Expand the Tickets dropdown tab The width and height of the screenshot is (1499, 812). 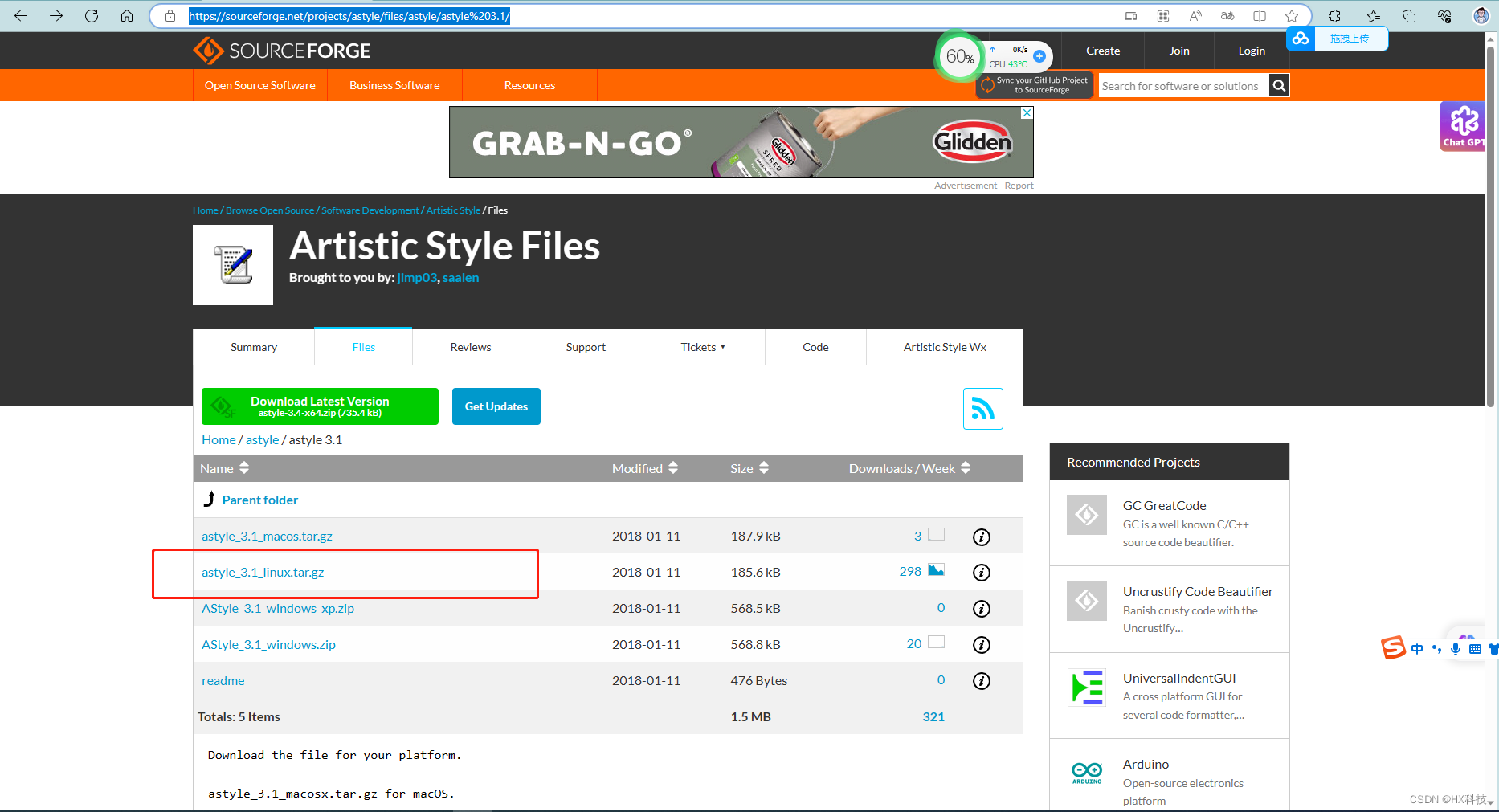point(704,347)
